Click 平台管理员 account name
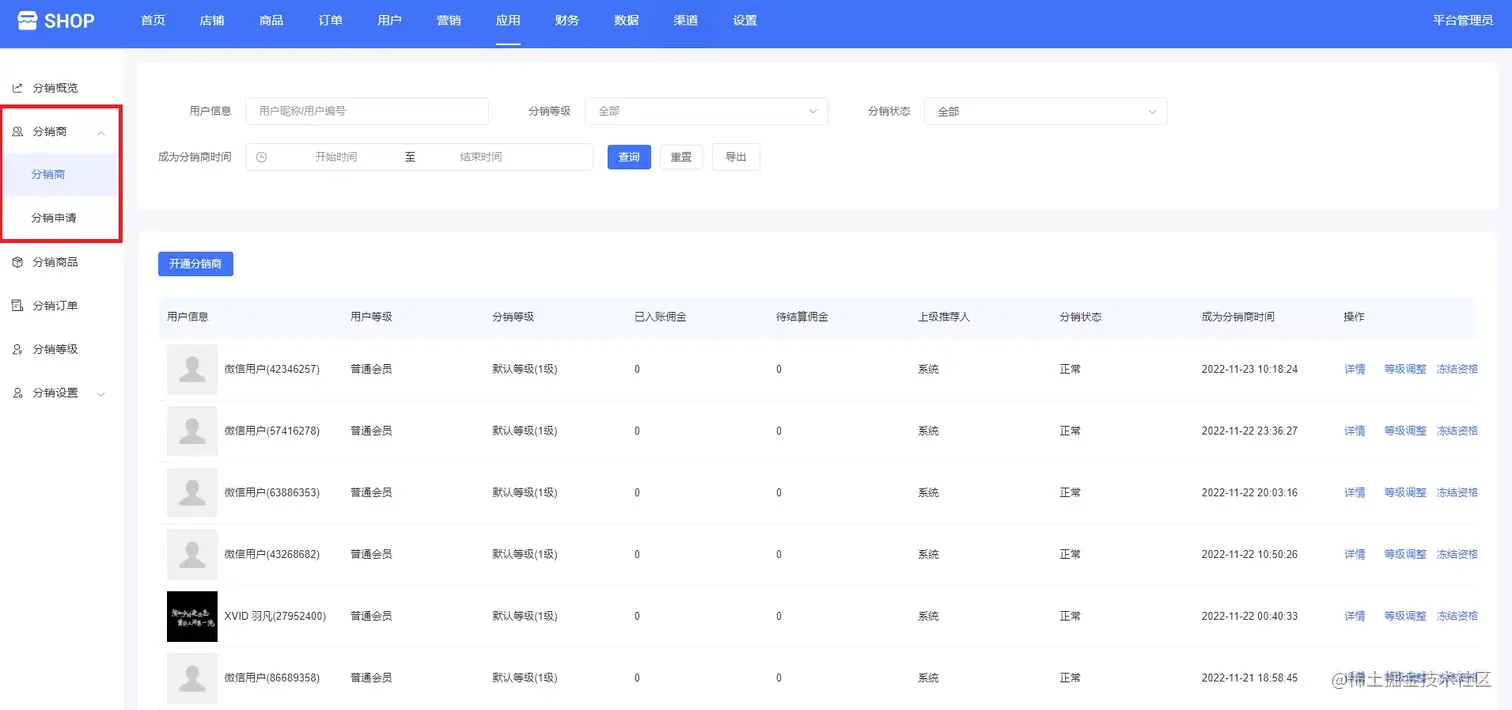Image resolution: width=1512 pixels, height=710 pixels. [1462, 20]
